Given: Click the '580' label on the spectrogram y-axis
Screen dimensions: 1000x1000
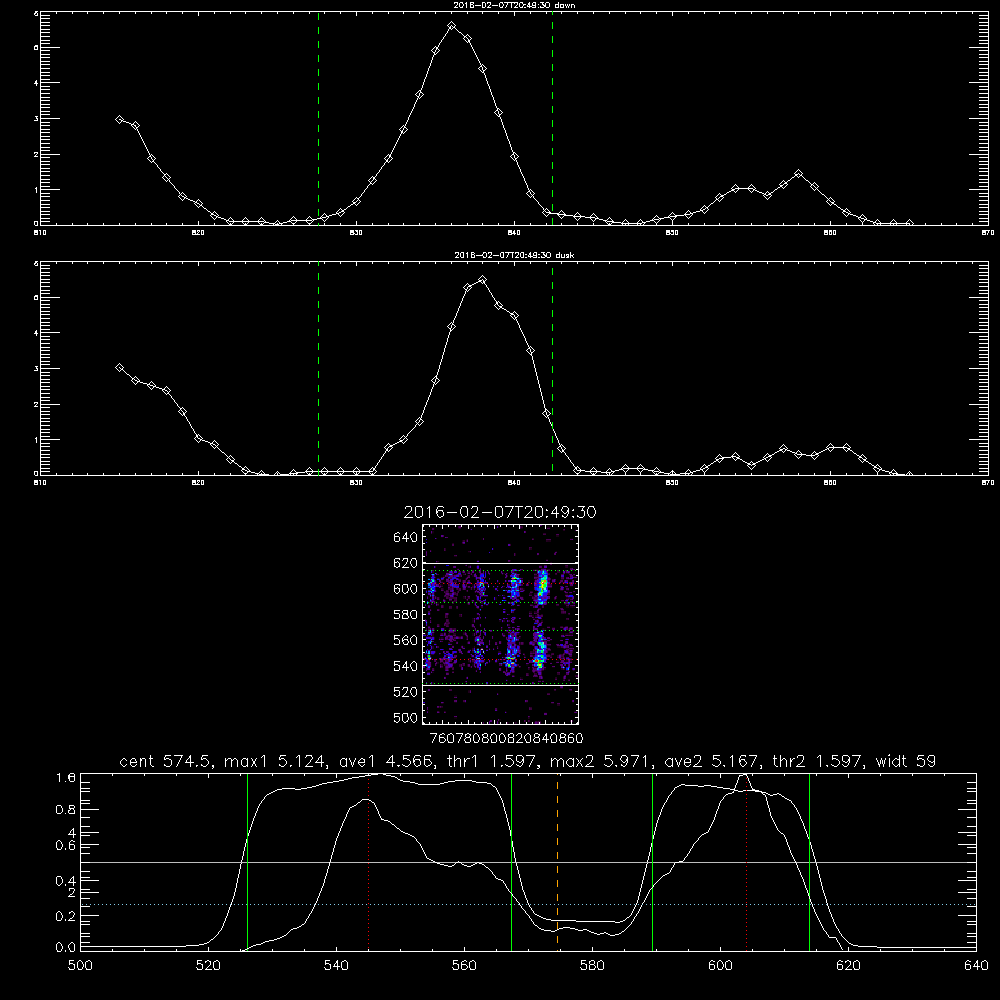Looking at the screenshot, I should (x=406, y=615).
